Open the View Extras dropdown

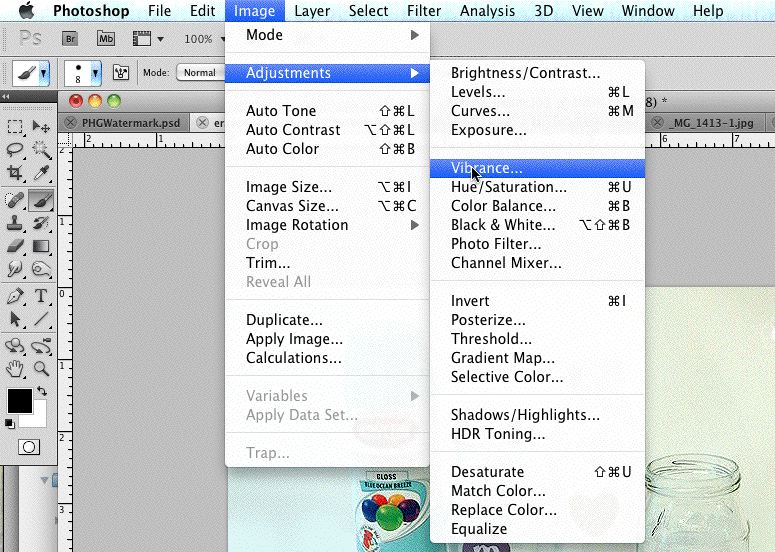coord(147,39)
